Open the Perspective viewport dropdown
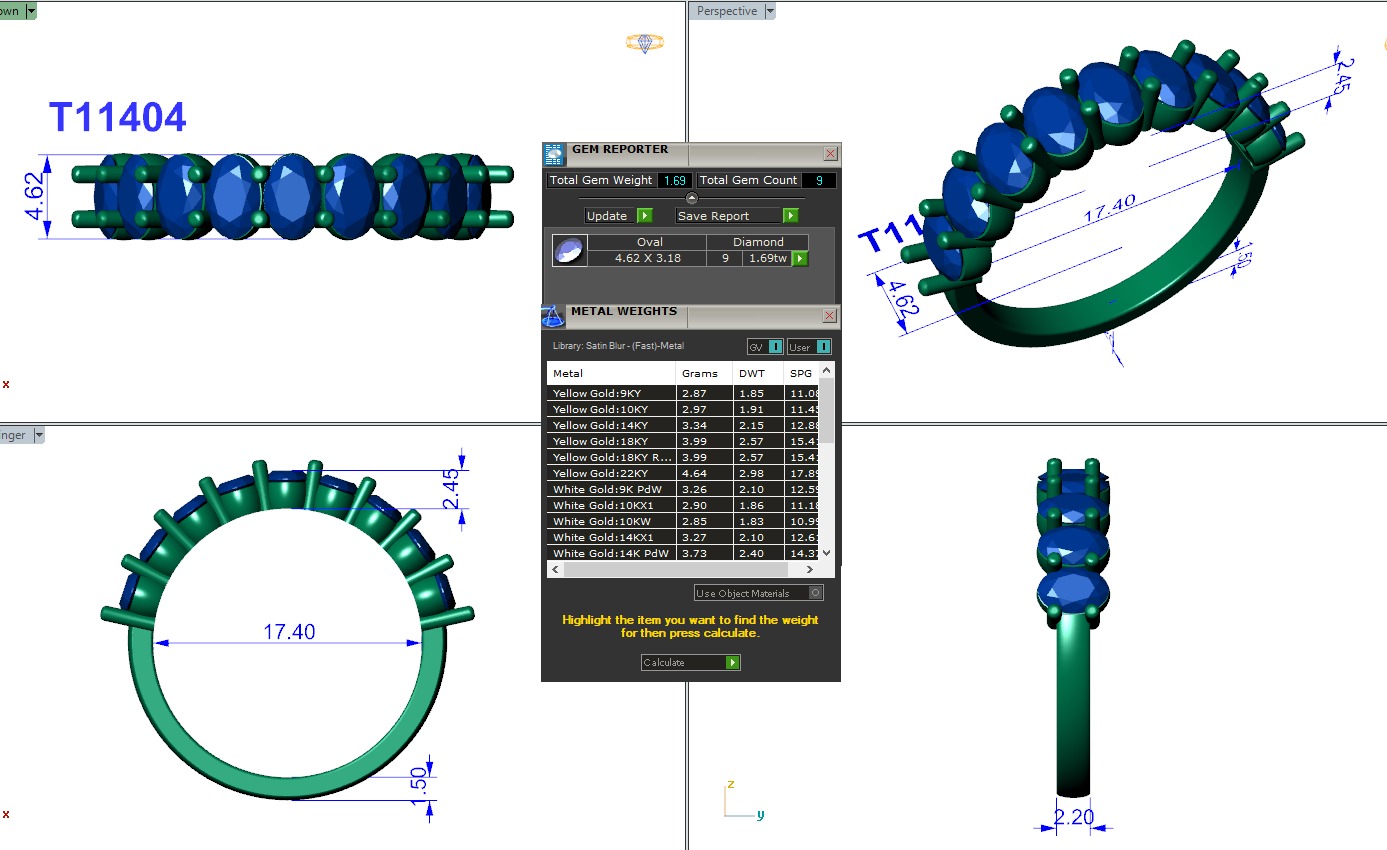Viewport: 1387px width, 850px height. pyautogui.click(x=769, y=11)
